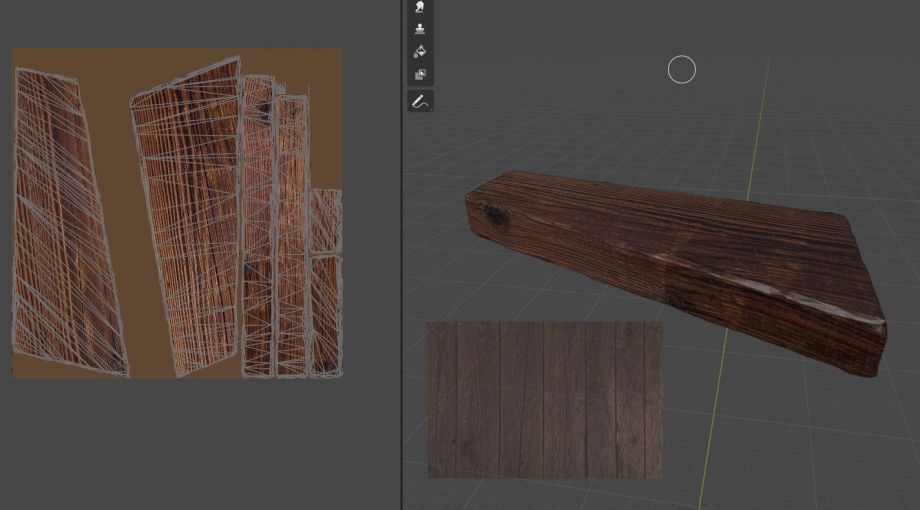Click the small upper-right UV island
This screenshot has width=920, height=510.
click(326, 220)
